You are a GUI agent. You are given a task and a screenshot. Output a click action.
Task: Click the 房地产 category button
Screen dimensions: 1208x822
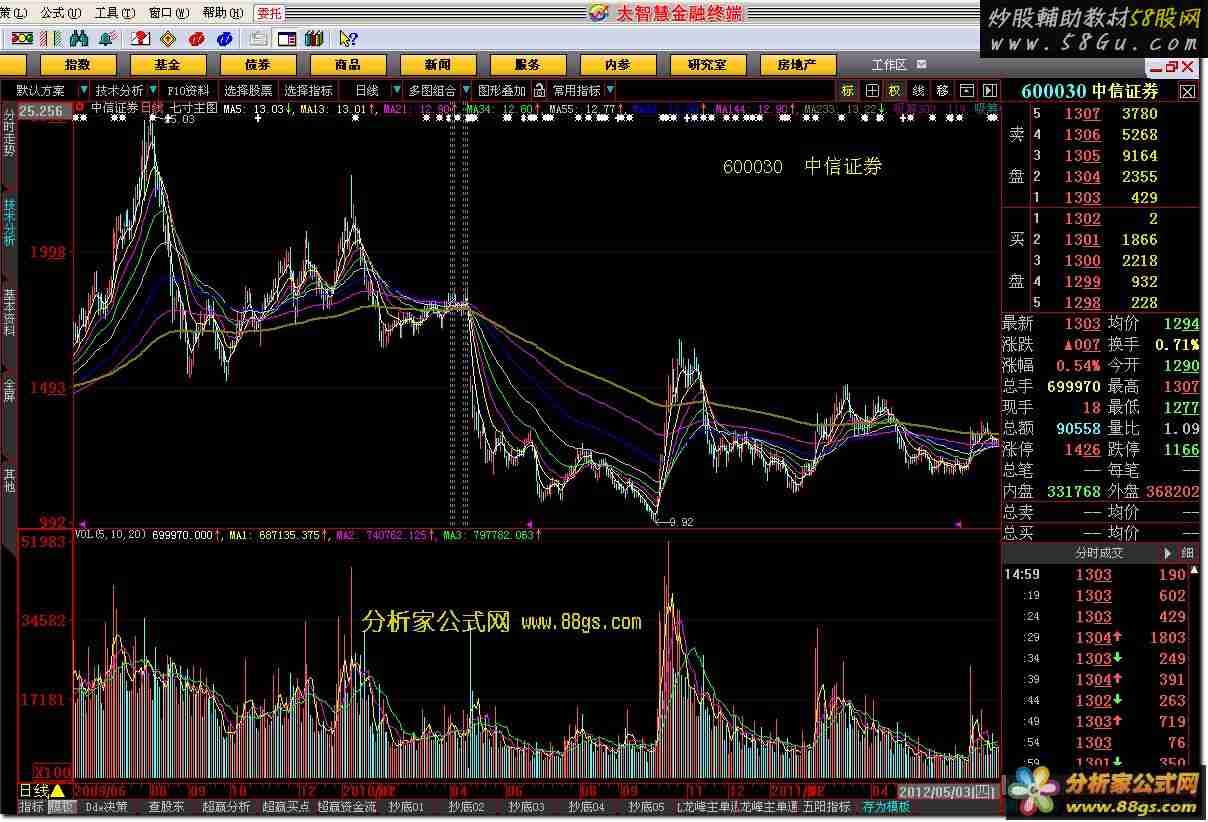click(797, 65)
